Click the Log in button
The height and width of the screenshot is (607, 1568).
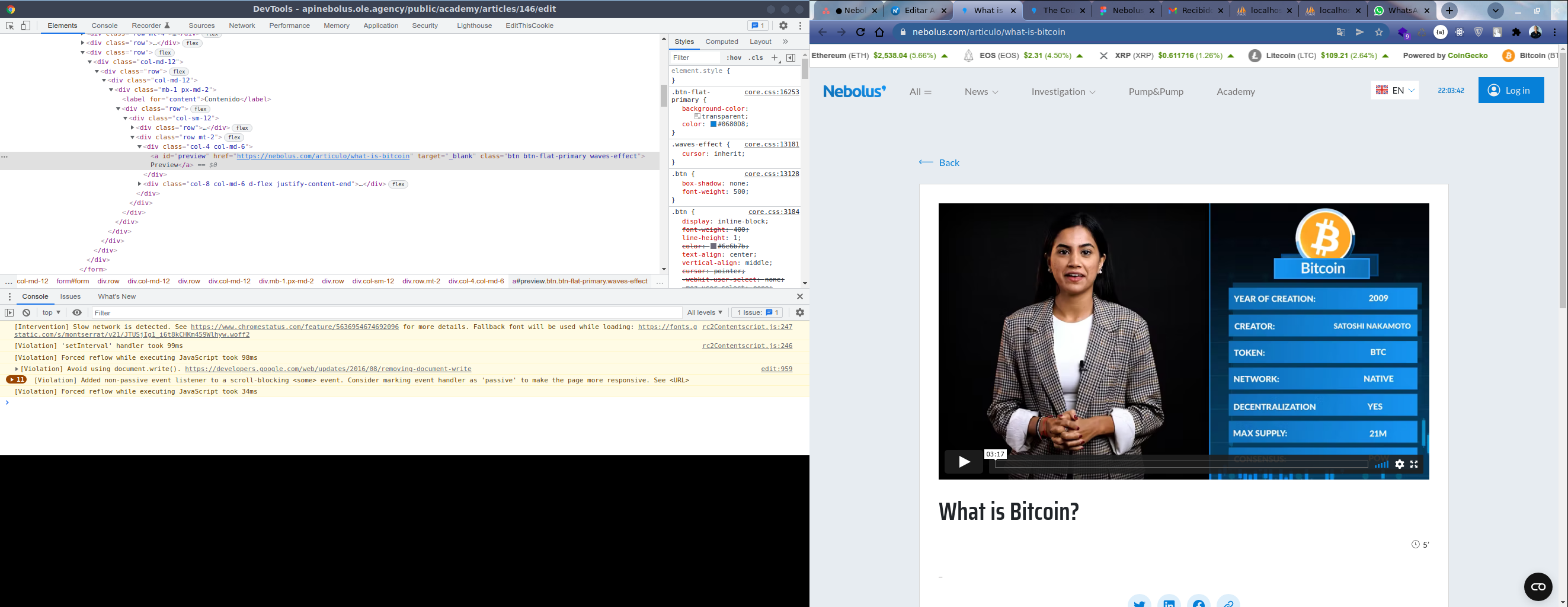[1510, 90]
